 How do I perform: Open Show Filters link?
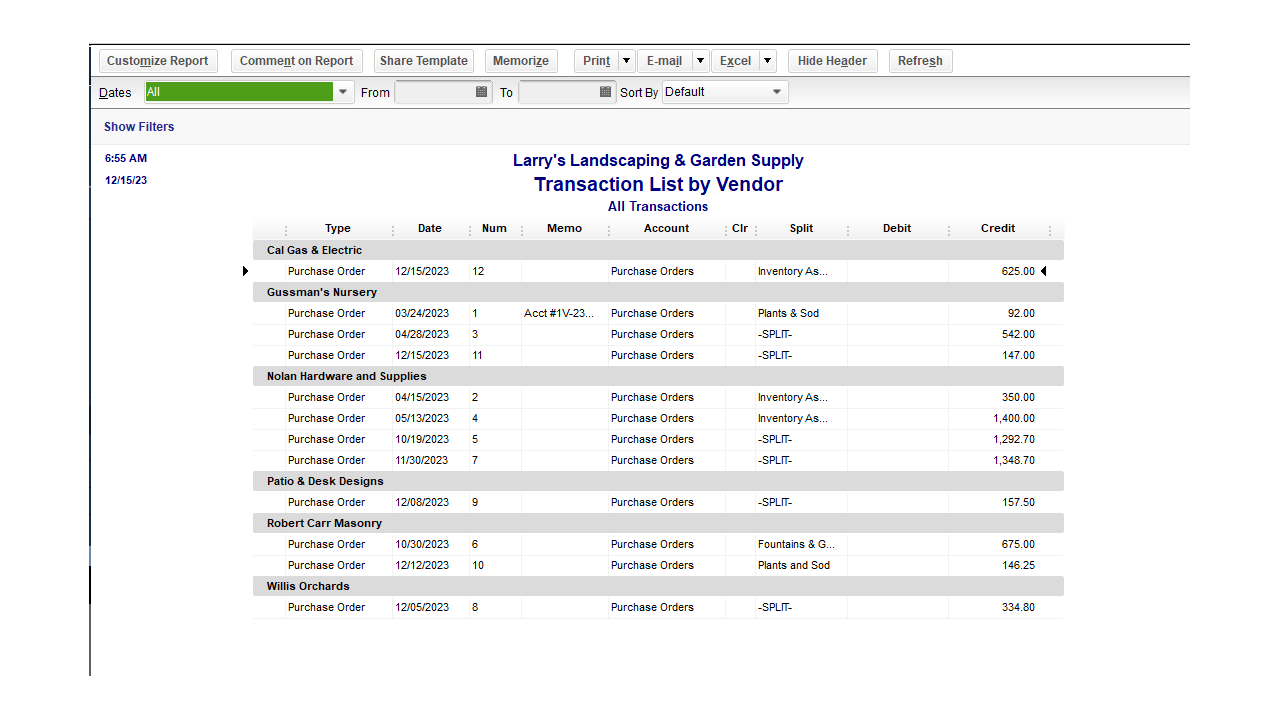pos(138,126)
